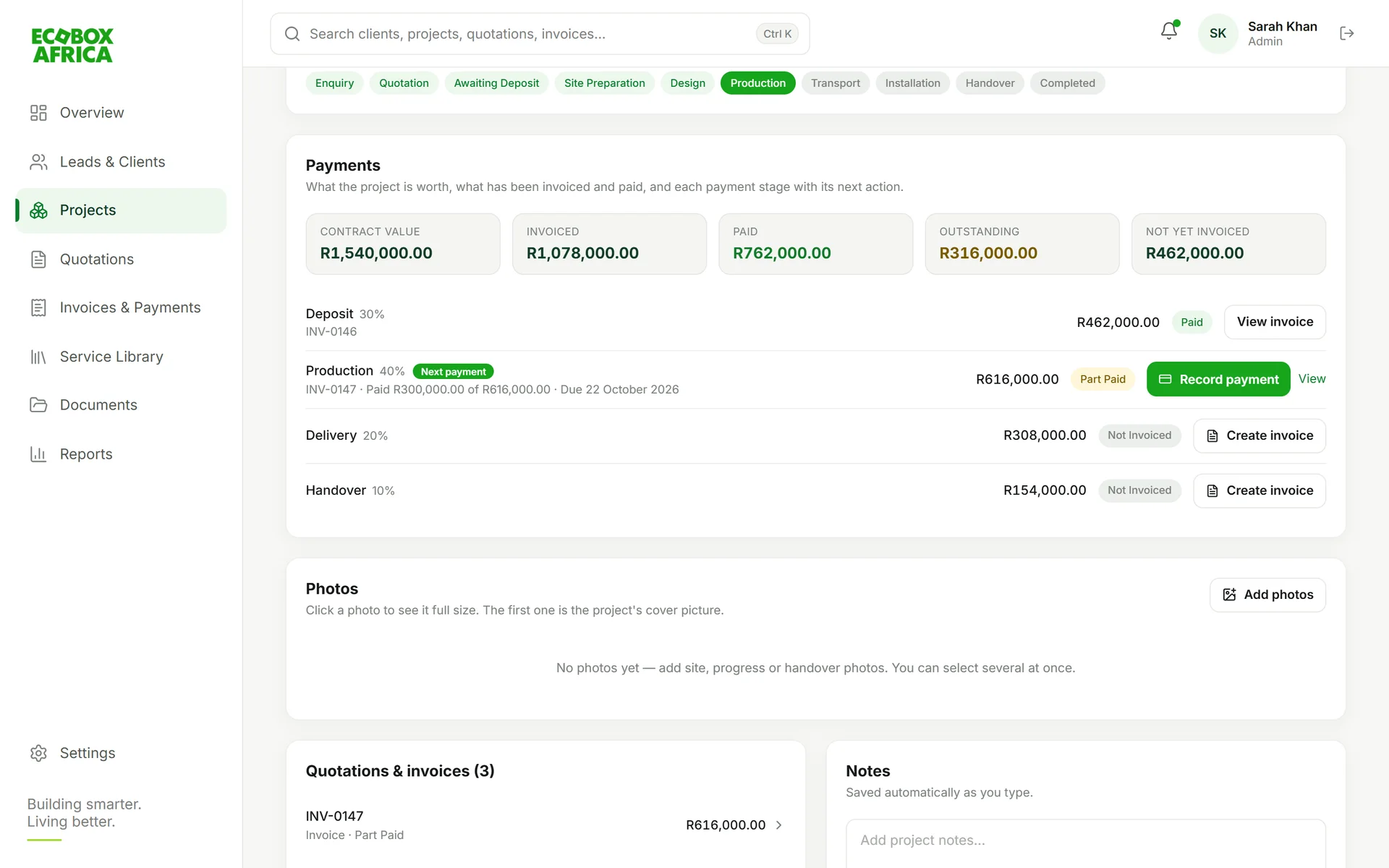Image resolution: width=1389 pixels, height=868 pixels.
Task: Click the Next payment badge
Action: tap(454, 372)
